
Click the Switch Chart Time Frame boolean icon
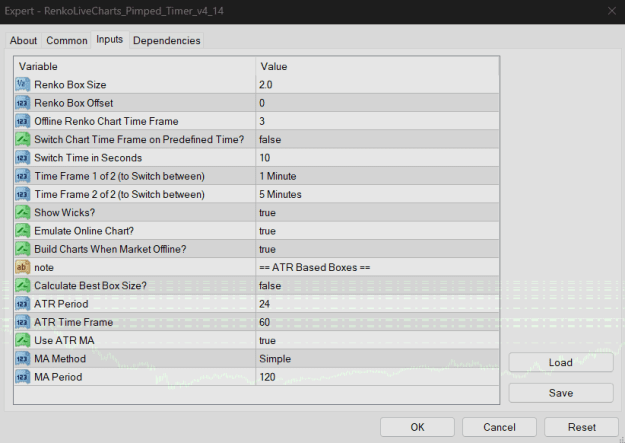pos(22,140)
